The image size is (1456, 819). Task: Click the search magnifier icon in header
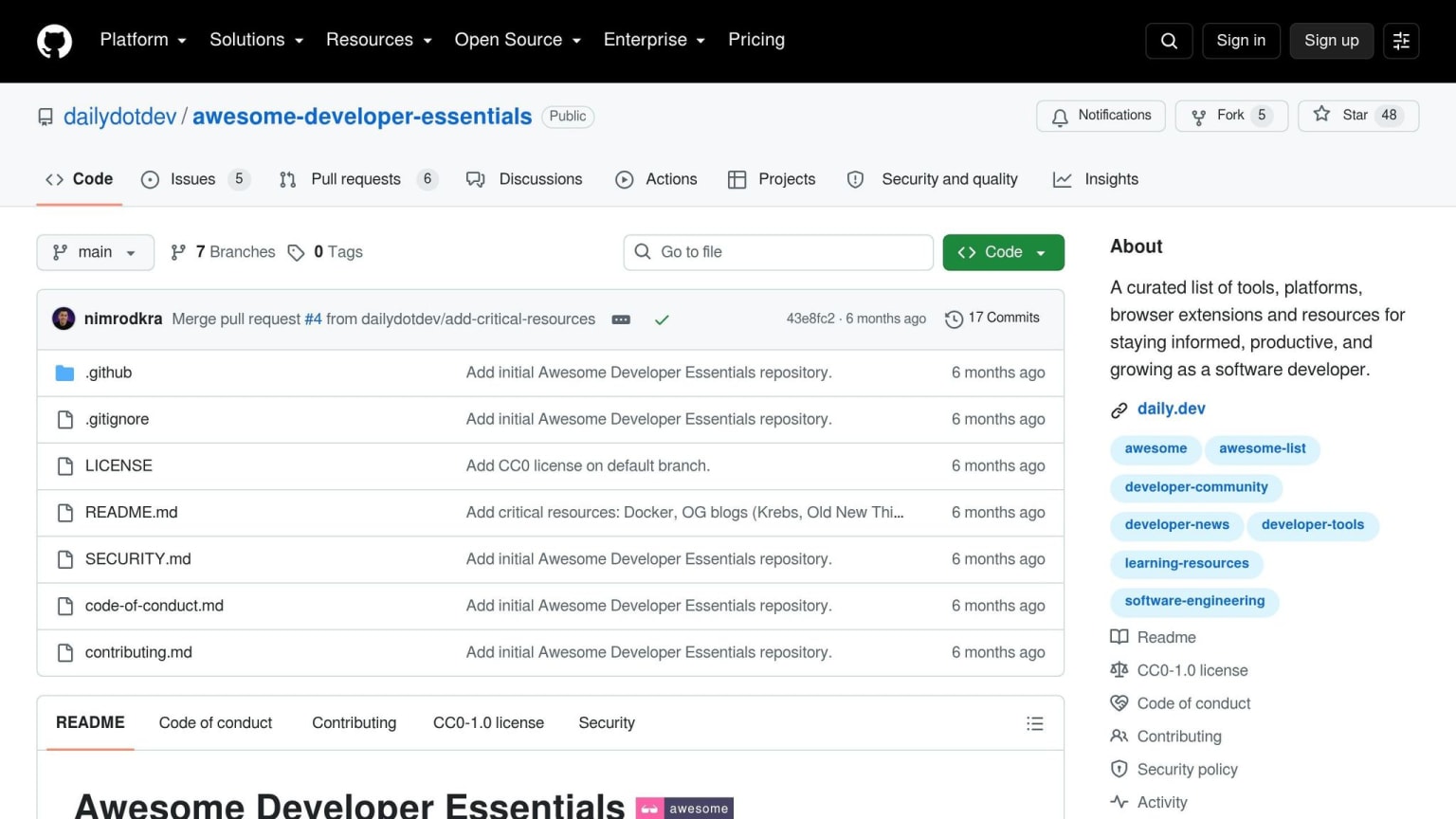click(x=1169, y=41)
